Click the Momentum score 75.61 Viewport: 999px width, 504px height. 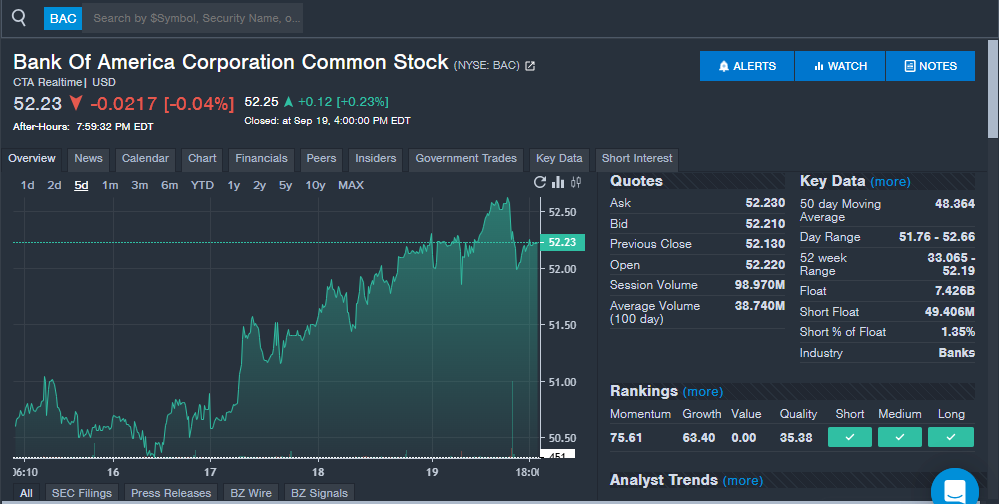point(626,438)
